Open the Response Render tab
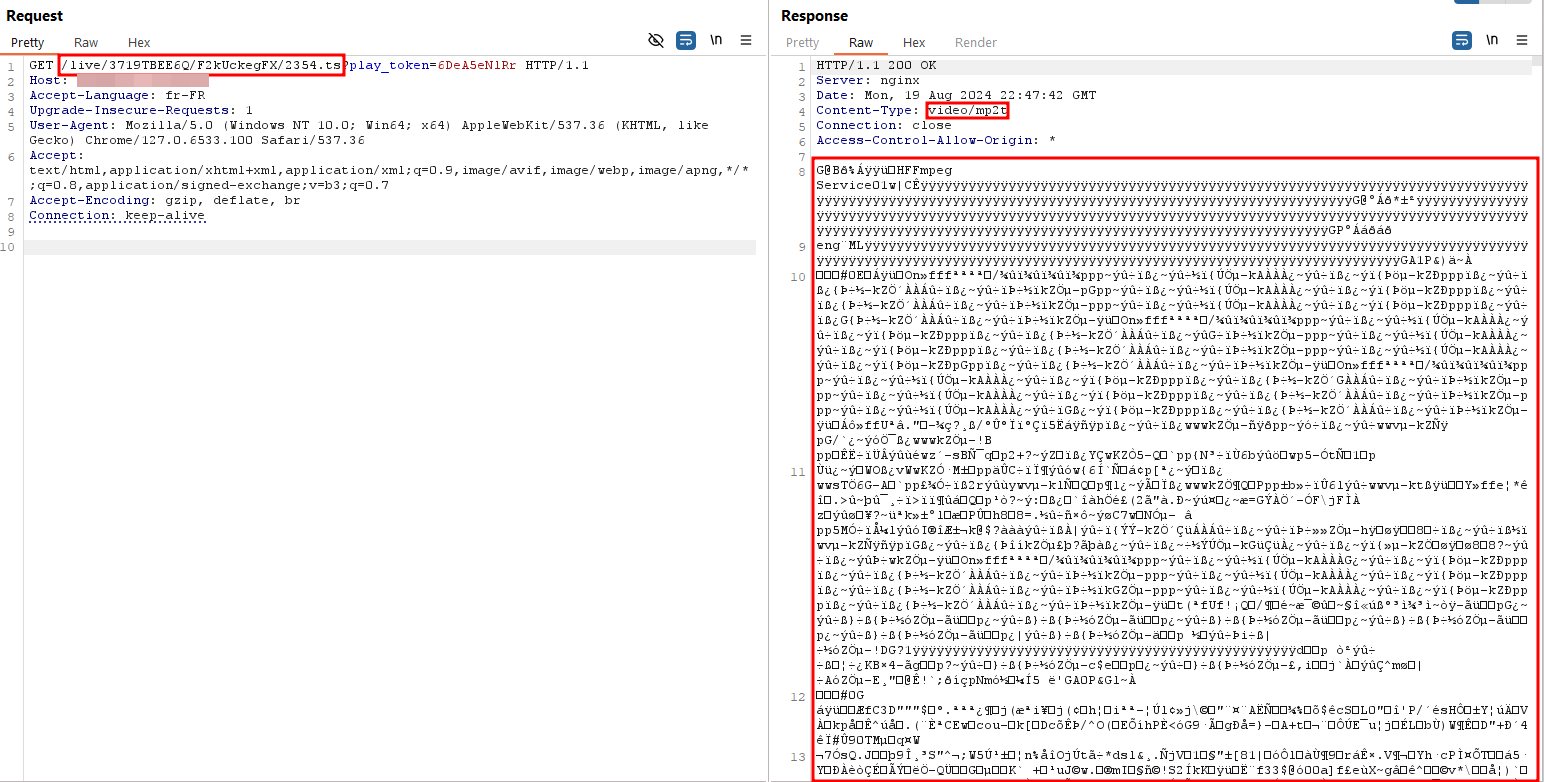Image resolution: width=1544 pixels, height=782 pixels. pos(976,43)
